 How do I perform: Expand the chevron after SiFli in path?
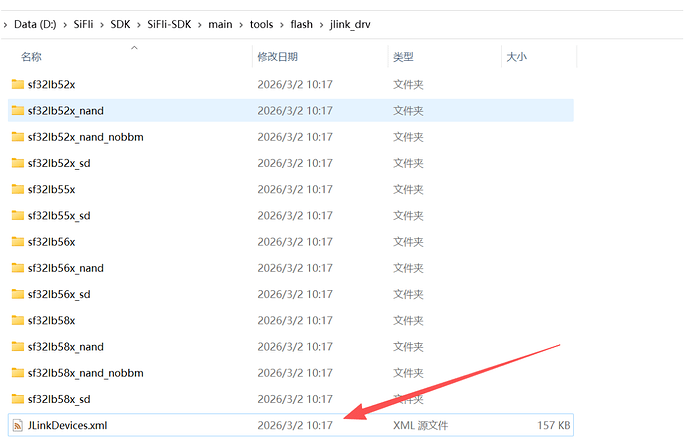[x=102, y=25]
